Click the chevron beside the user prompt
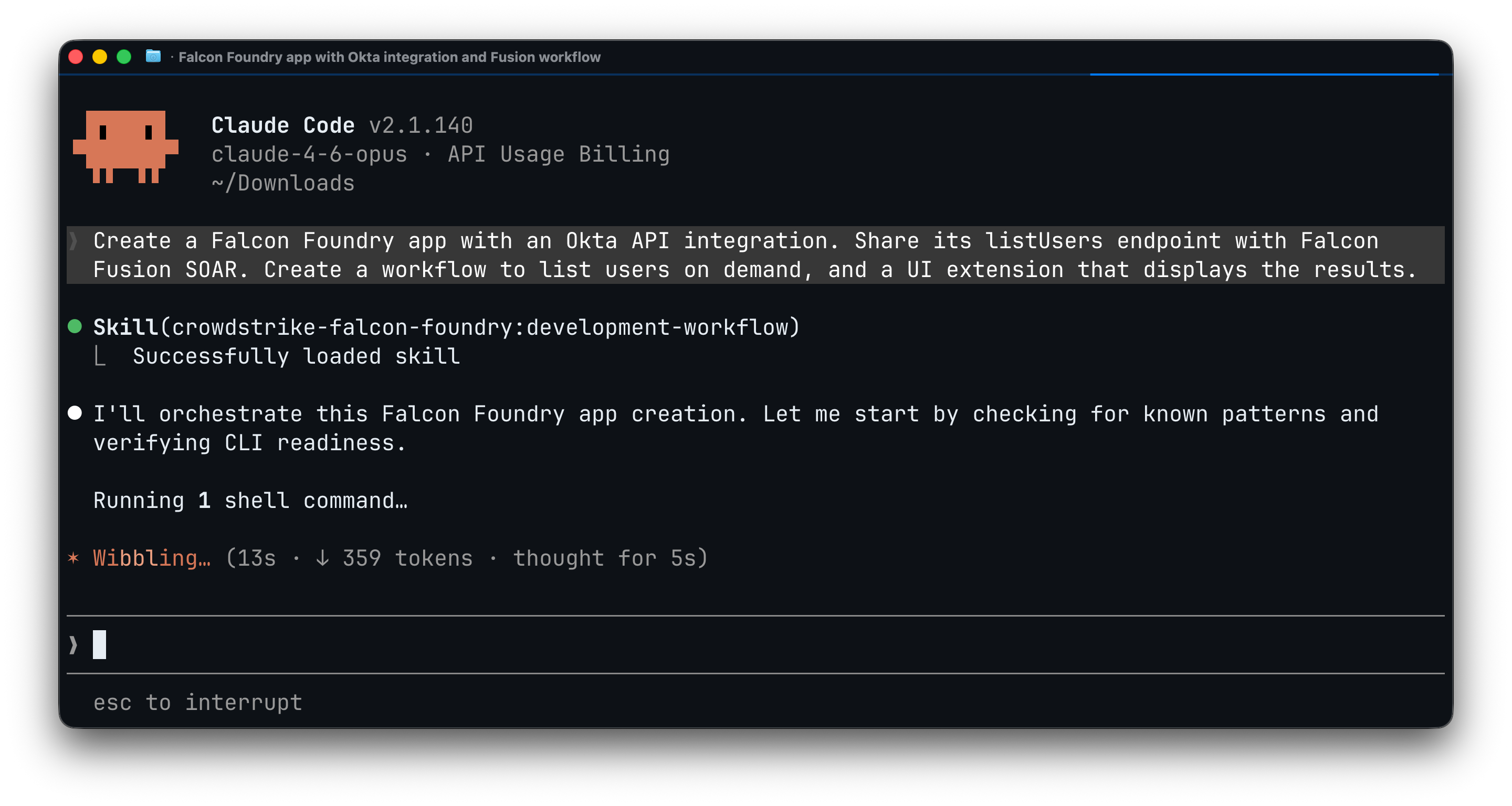This screenshot has height=806, width=1512. 73,240
